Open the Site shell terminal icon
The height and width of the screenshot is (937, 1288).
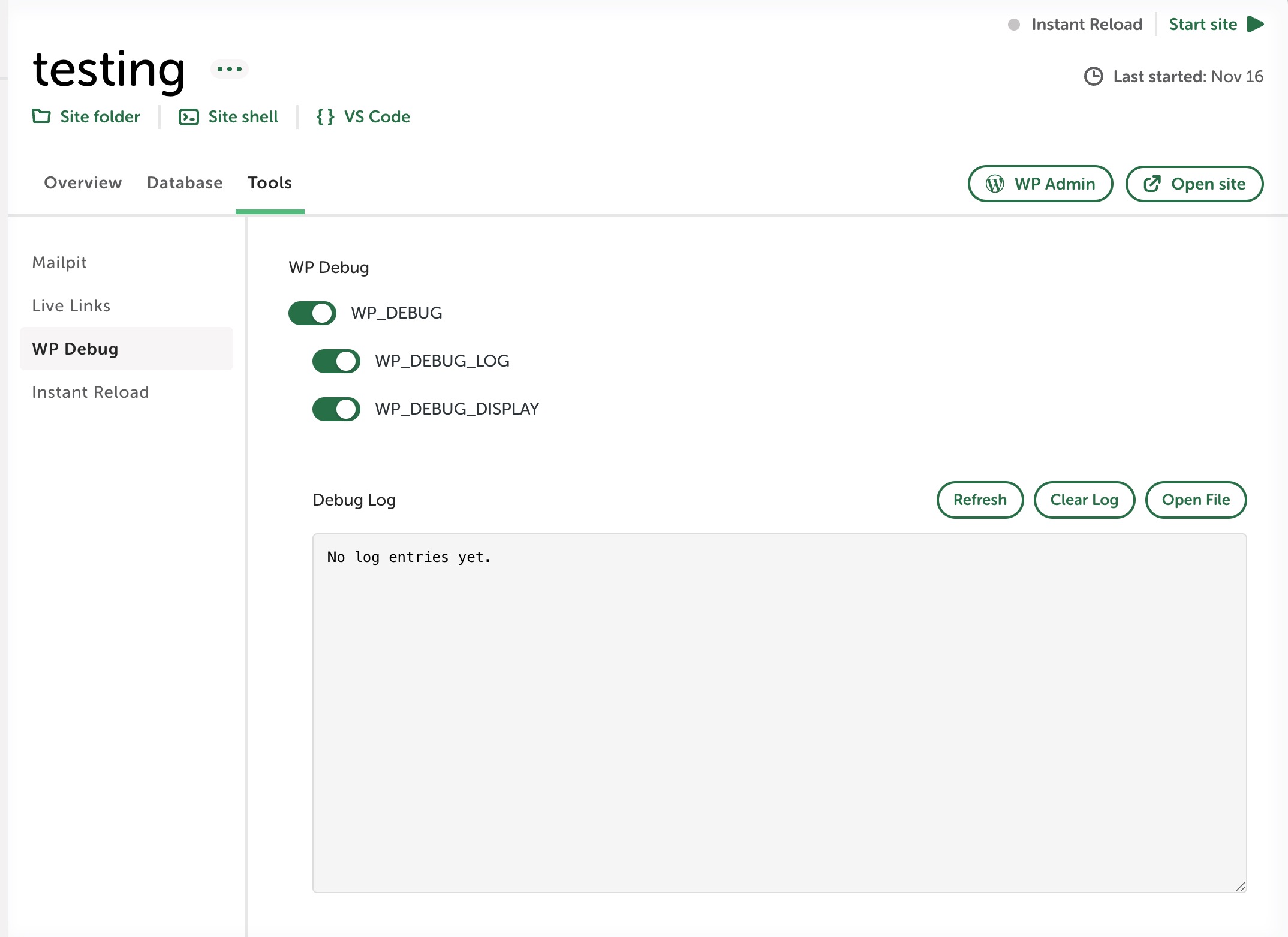(189, 116)
